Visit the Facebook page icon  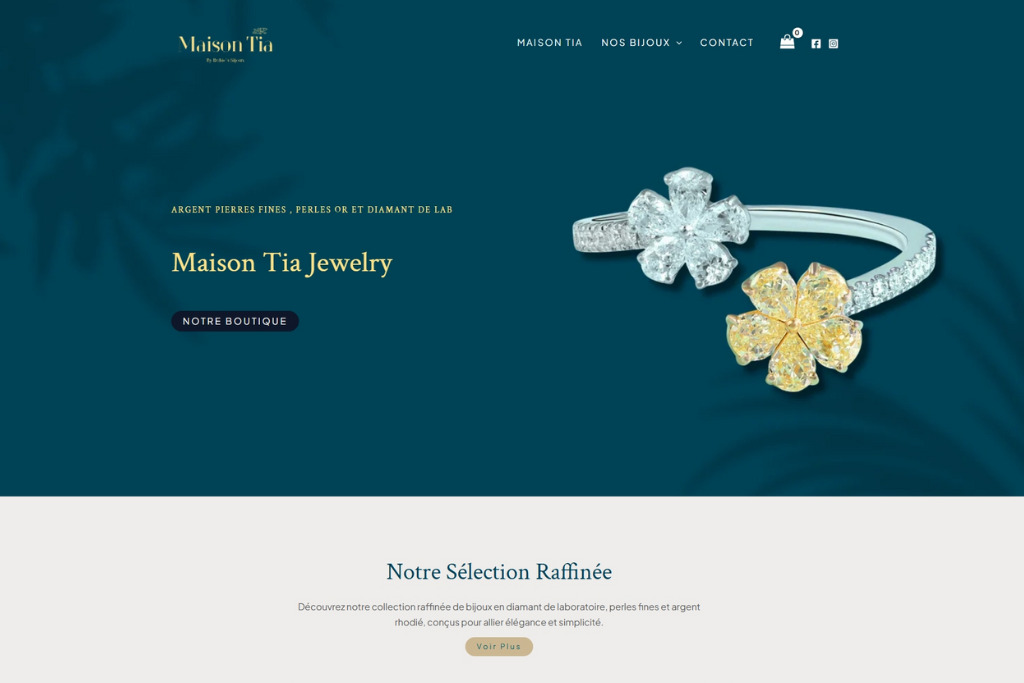click(816, 44)
